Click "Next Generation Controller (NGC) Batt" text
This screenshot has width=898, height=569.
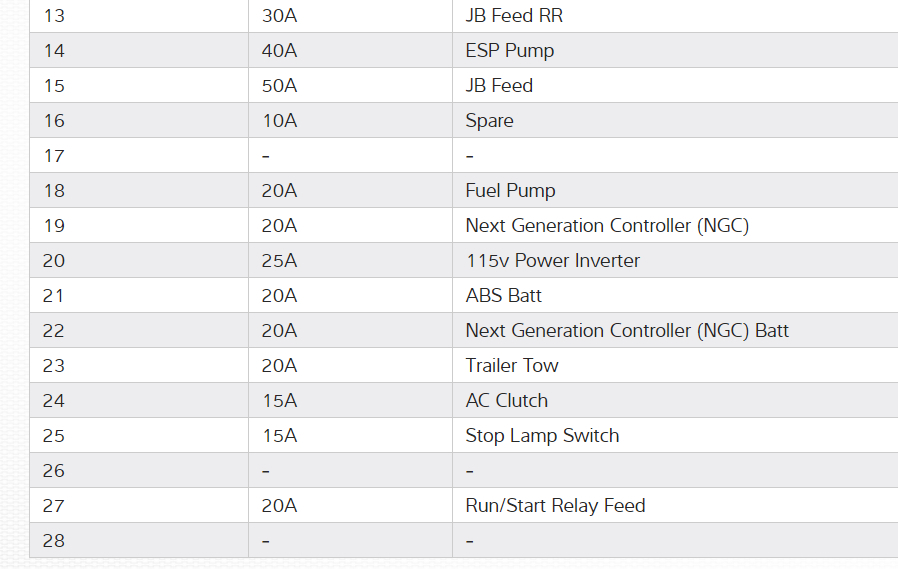(627, 331)
